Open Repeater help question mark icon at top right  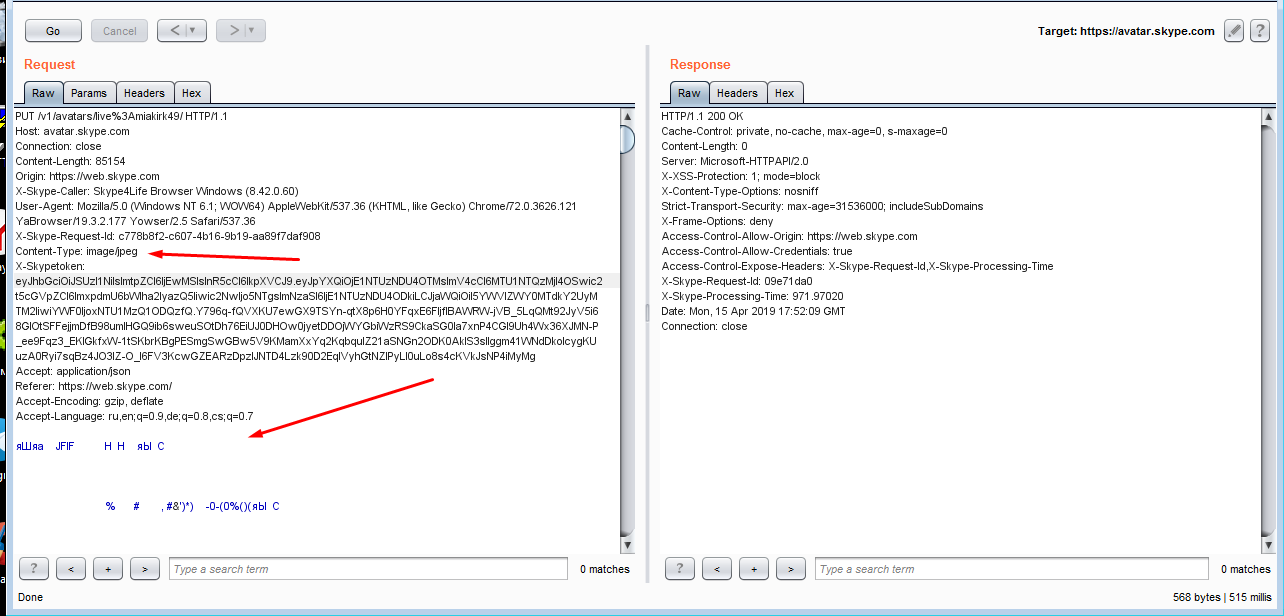1261,31
